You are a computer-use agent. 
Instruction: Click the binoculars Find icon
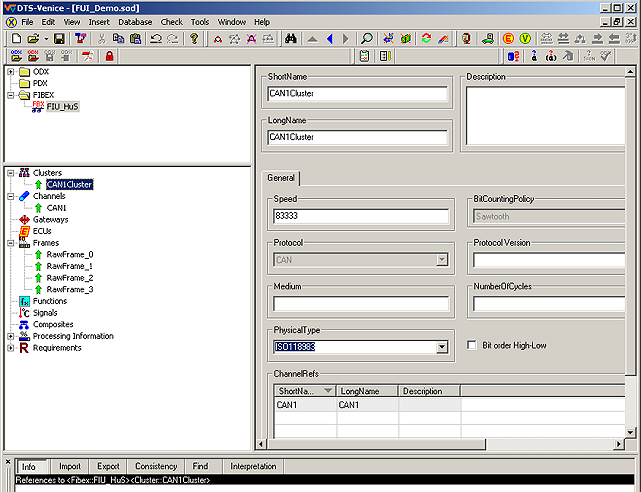coord(291,39)
